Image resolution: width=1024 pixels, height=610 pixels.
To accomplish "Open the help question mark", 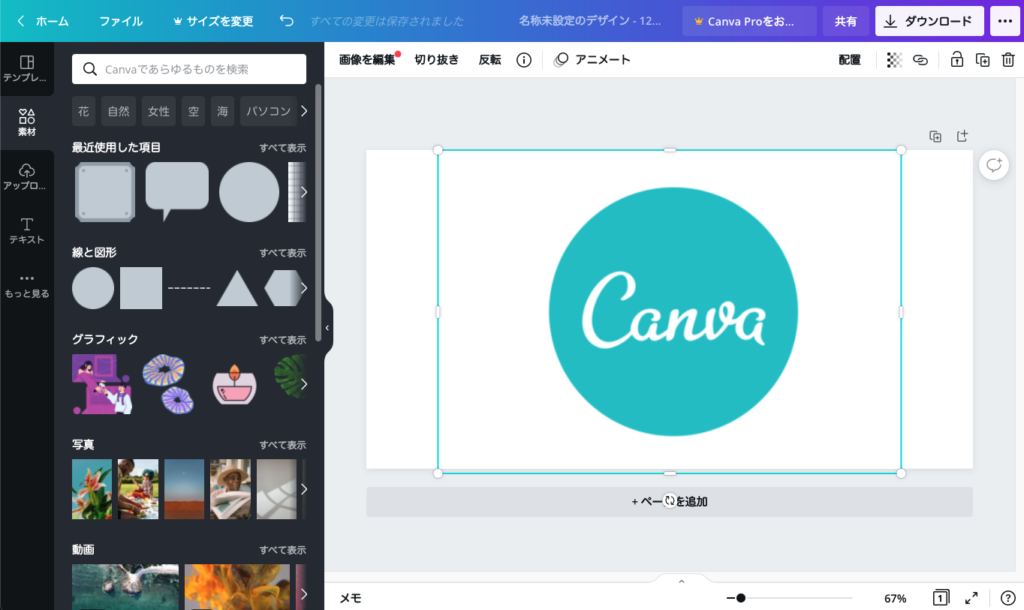I will pyautogui.click(x=1008, y=598).
